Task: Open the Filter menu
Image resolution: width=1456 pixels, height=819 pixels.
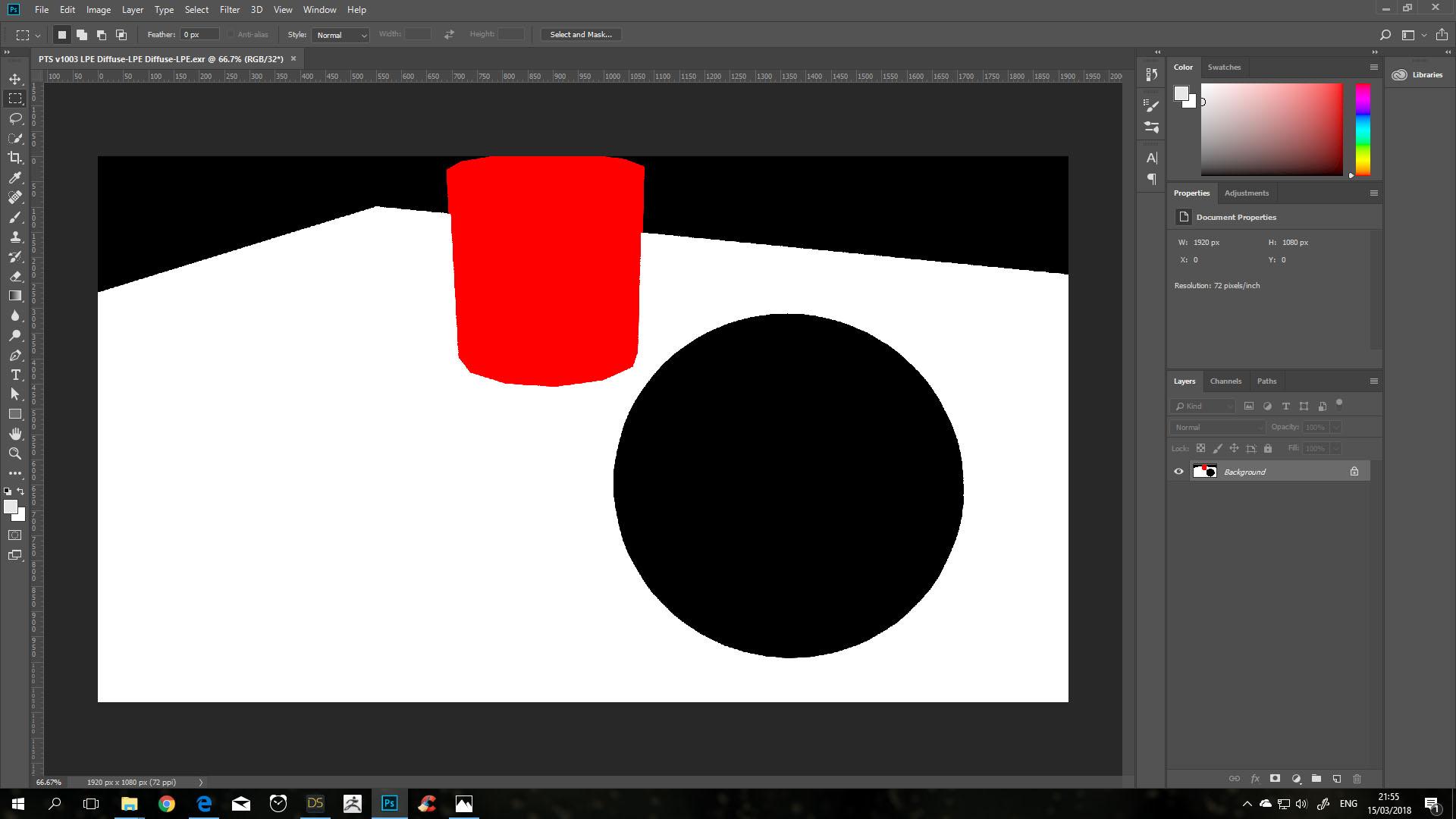Action: [229, 10]
